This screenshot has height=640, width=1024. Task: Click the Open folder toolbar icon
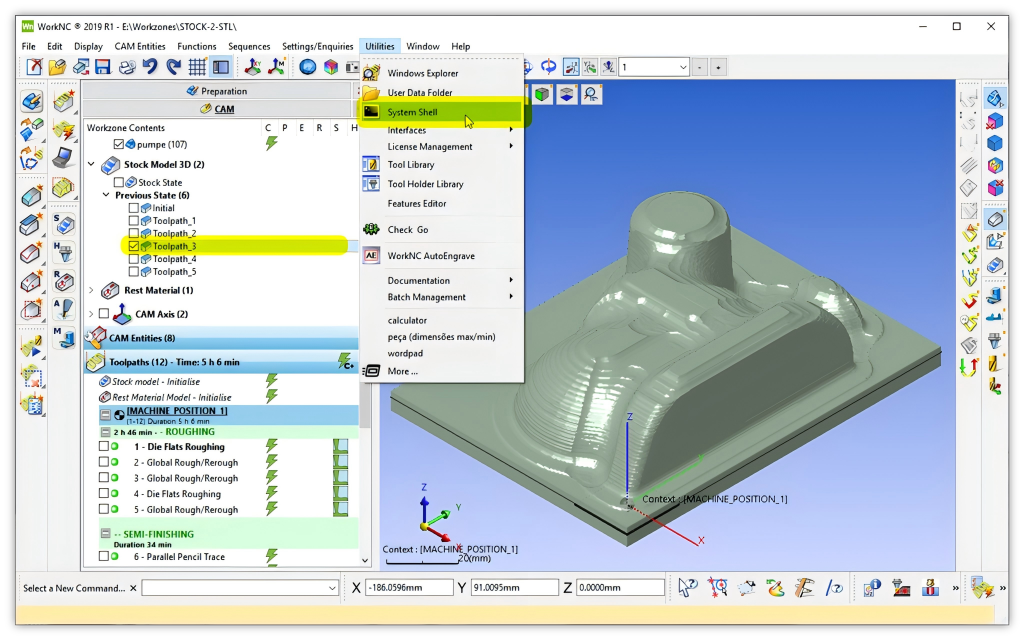click(57, 67)
